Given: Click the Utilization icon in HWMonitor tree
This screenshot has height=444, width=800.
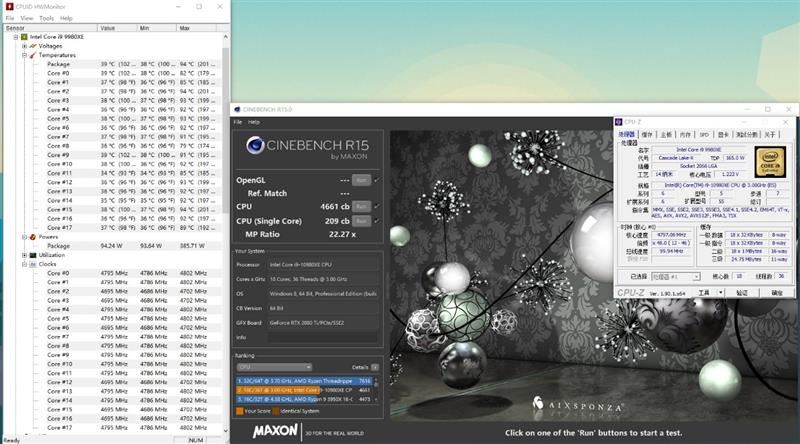Looking at the screenshot, I should tap(33, 255).
